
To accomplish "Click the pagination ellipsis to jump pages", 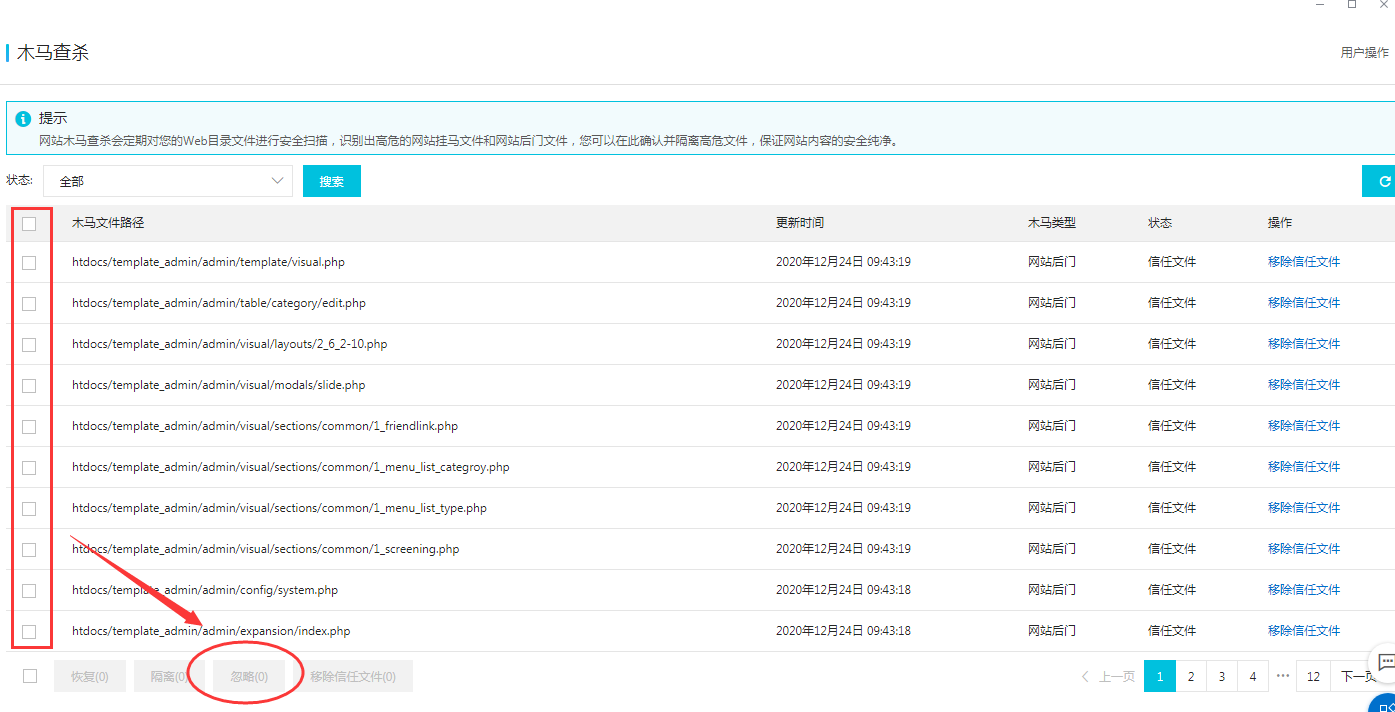I will tap(1282, 677).
